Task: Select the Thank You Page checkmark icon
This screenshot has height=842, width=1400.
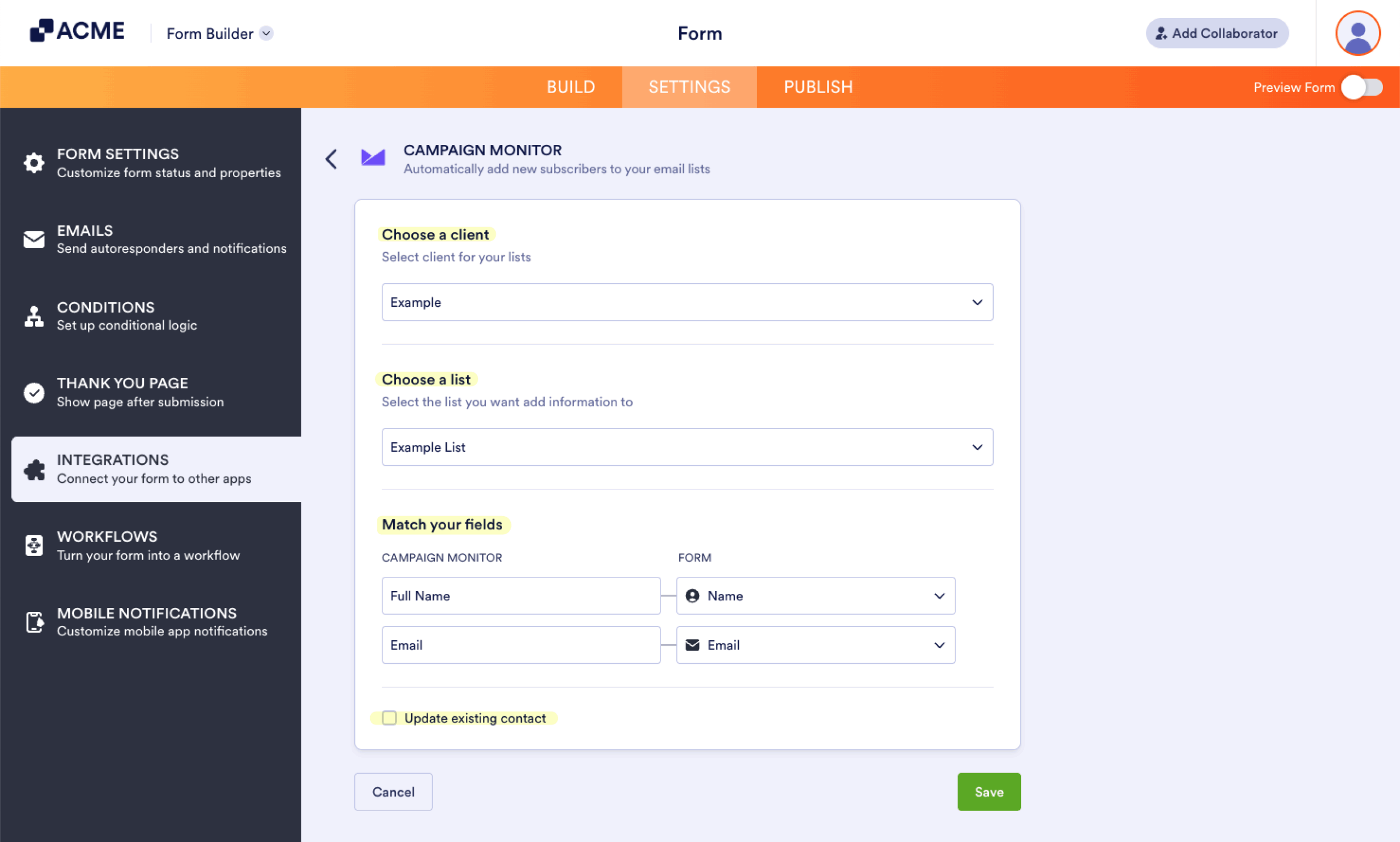Action: point(33,392)
